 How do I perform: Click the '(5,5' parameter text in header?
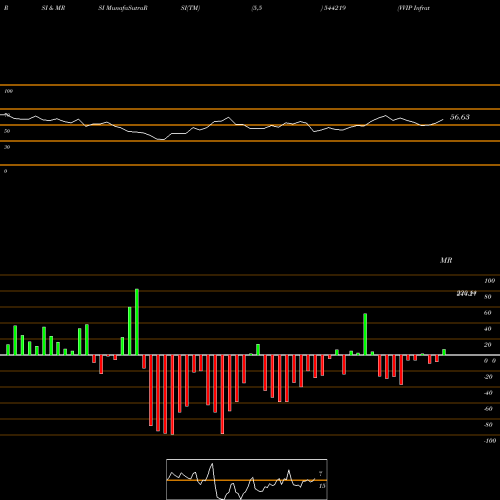(257, 8)
